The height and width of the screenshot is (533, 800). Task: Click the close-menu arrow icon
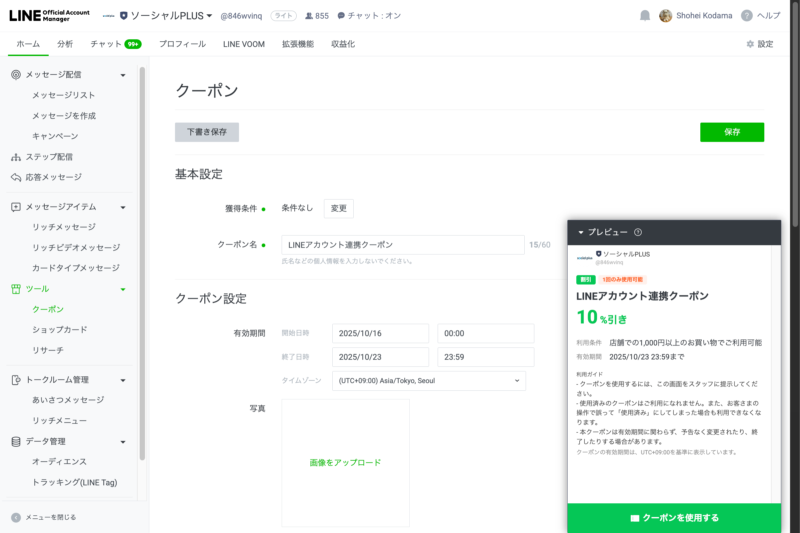coord(16,517)
